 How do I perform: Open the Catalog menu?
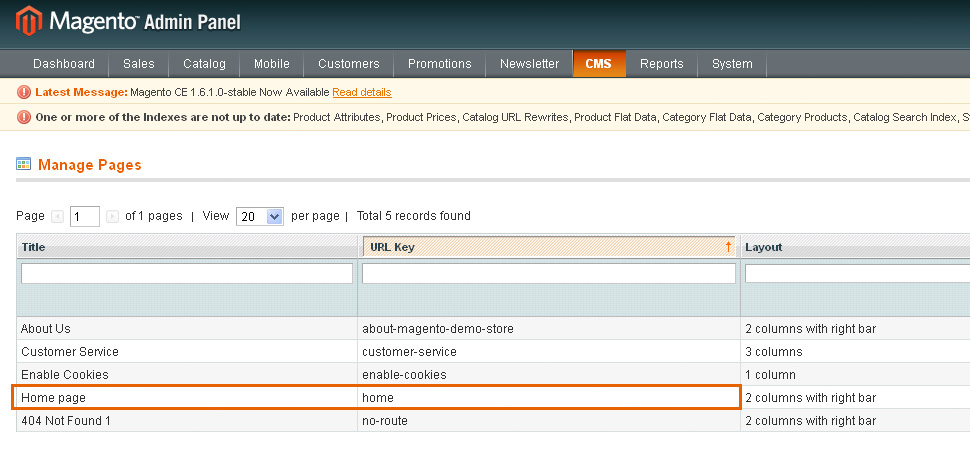tap(204, 64)
